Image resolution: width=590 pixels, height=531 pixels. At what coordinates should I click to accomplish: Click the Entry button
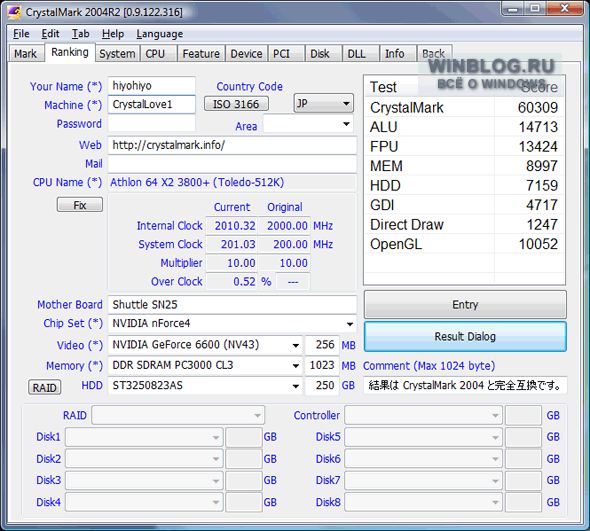[x=465, y=304]
